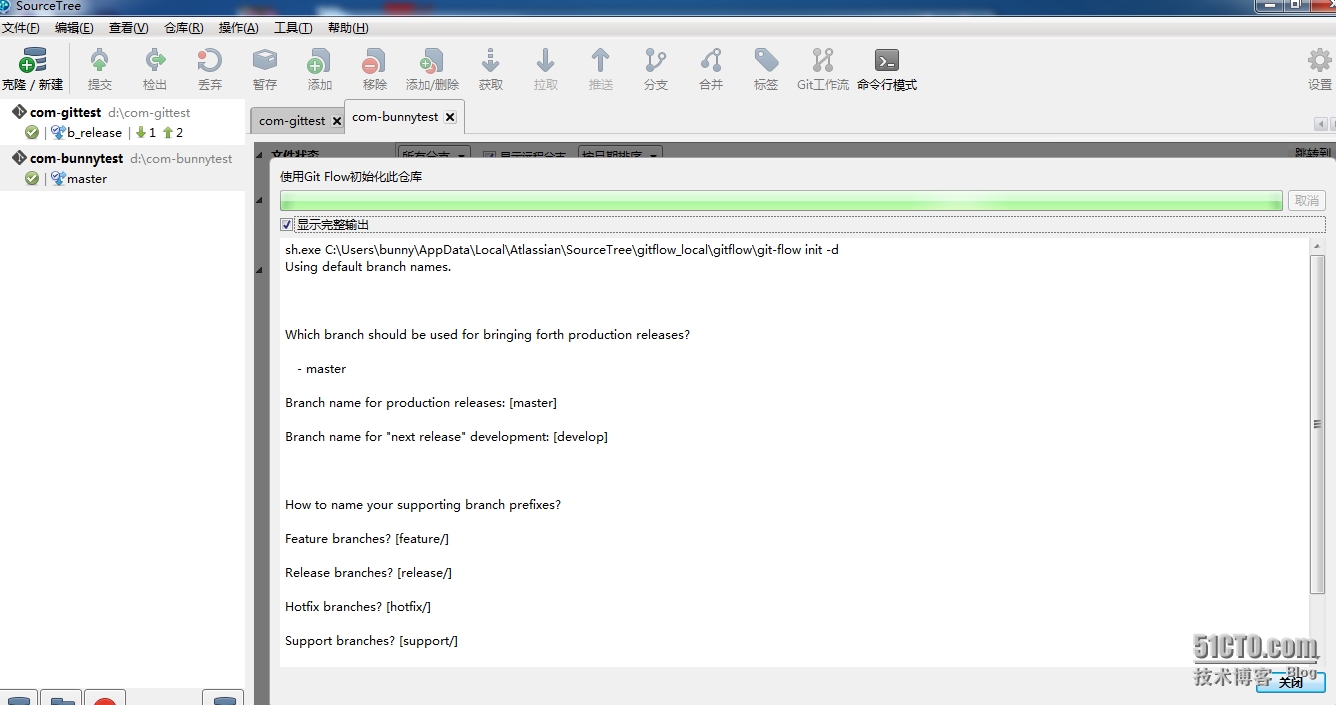
Task: Click the green Git Flow progress bar
Action: [781, 201]
